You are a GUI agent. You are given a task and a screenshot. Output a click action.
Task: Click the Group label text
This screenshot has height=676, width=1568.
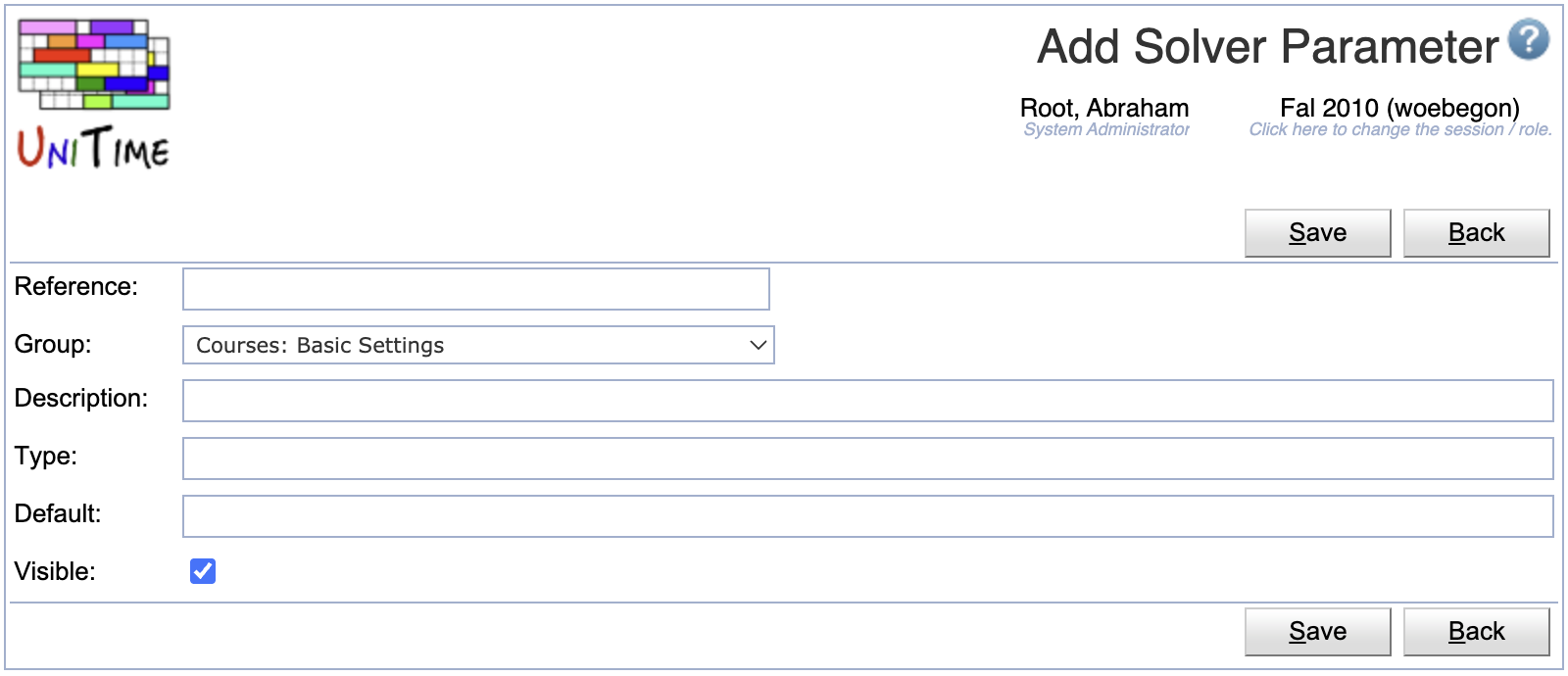pyautogui.click(x=53, y=345)
